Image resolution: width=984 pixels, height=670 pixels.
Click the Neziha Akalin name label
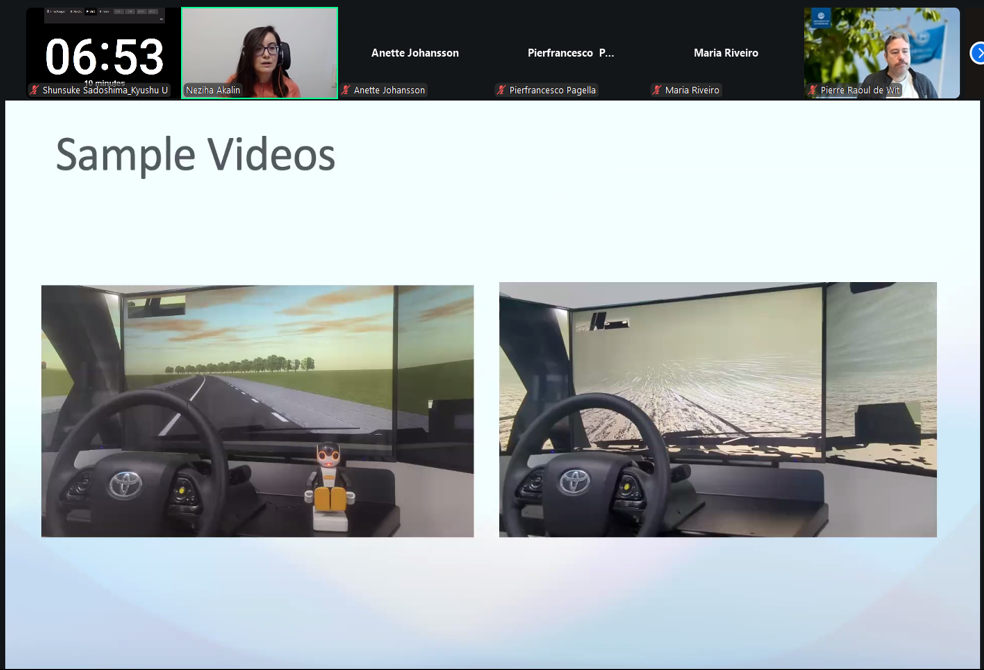pos(213,90)
